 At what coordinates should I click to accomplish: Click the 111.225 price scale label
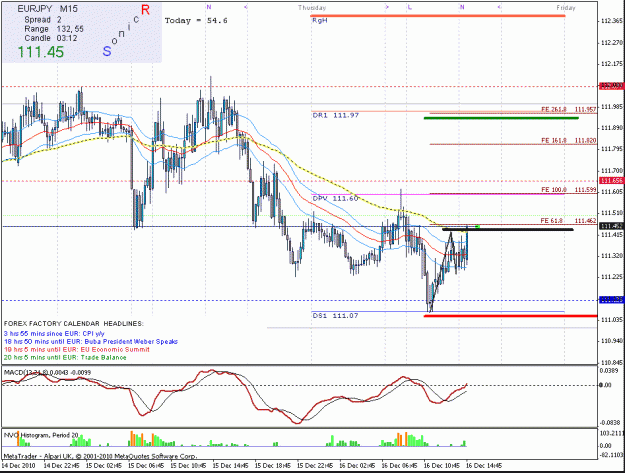coord(611,277)
